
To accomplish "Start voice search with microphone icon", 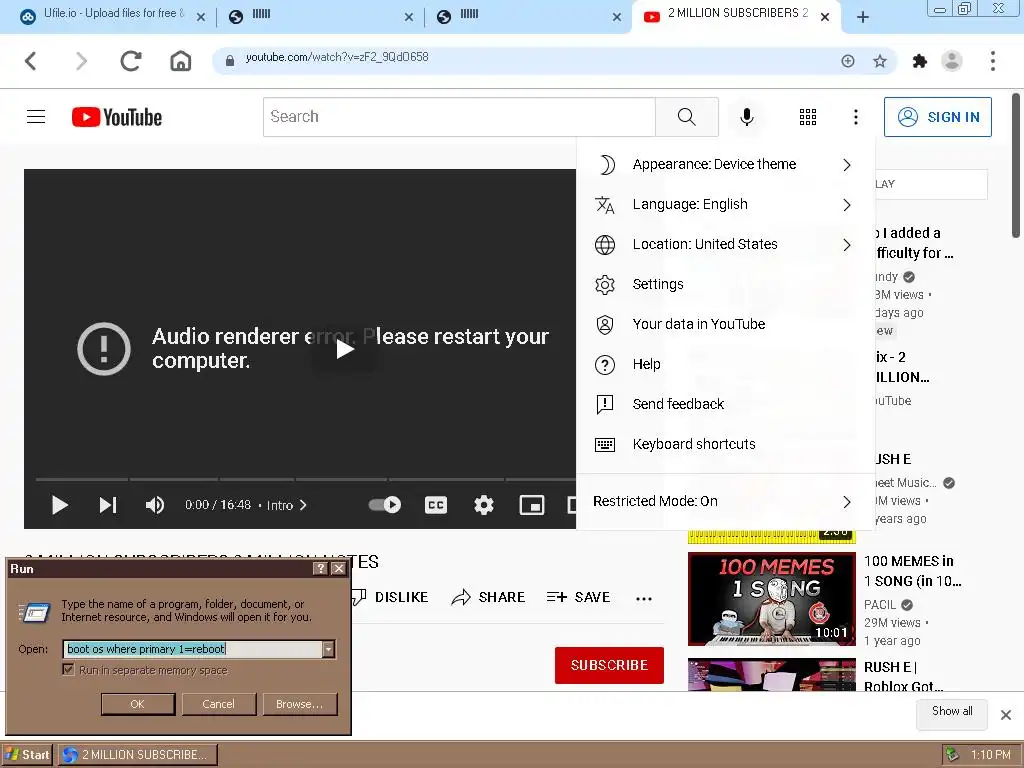I will click(746, 117).
